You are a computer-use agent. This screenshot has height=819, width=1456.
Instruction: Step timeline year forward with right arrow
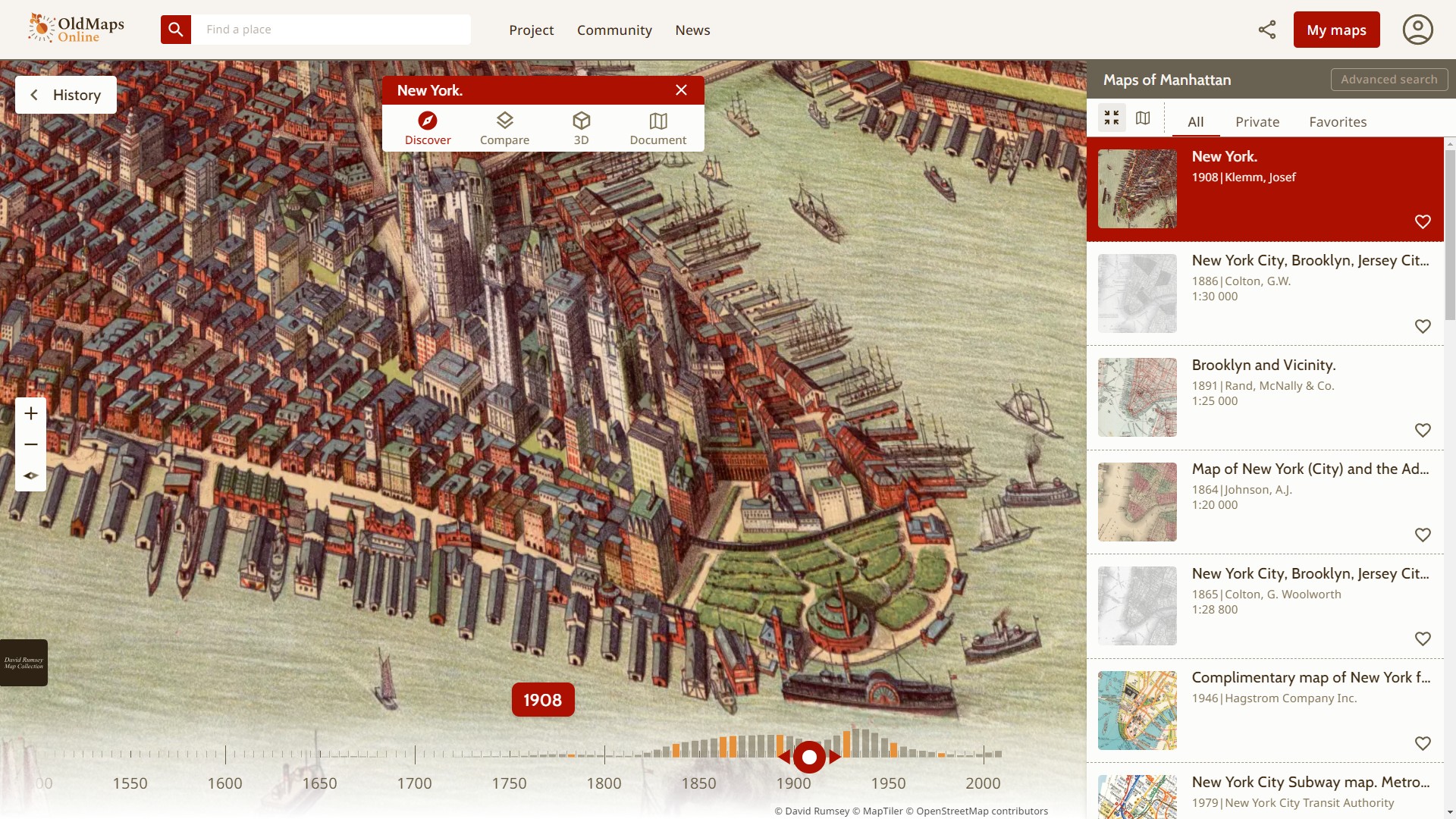pyautogui.click(x=835, y=757)
